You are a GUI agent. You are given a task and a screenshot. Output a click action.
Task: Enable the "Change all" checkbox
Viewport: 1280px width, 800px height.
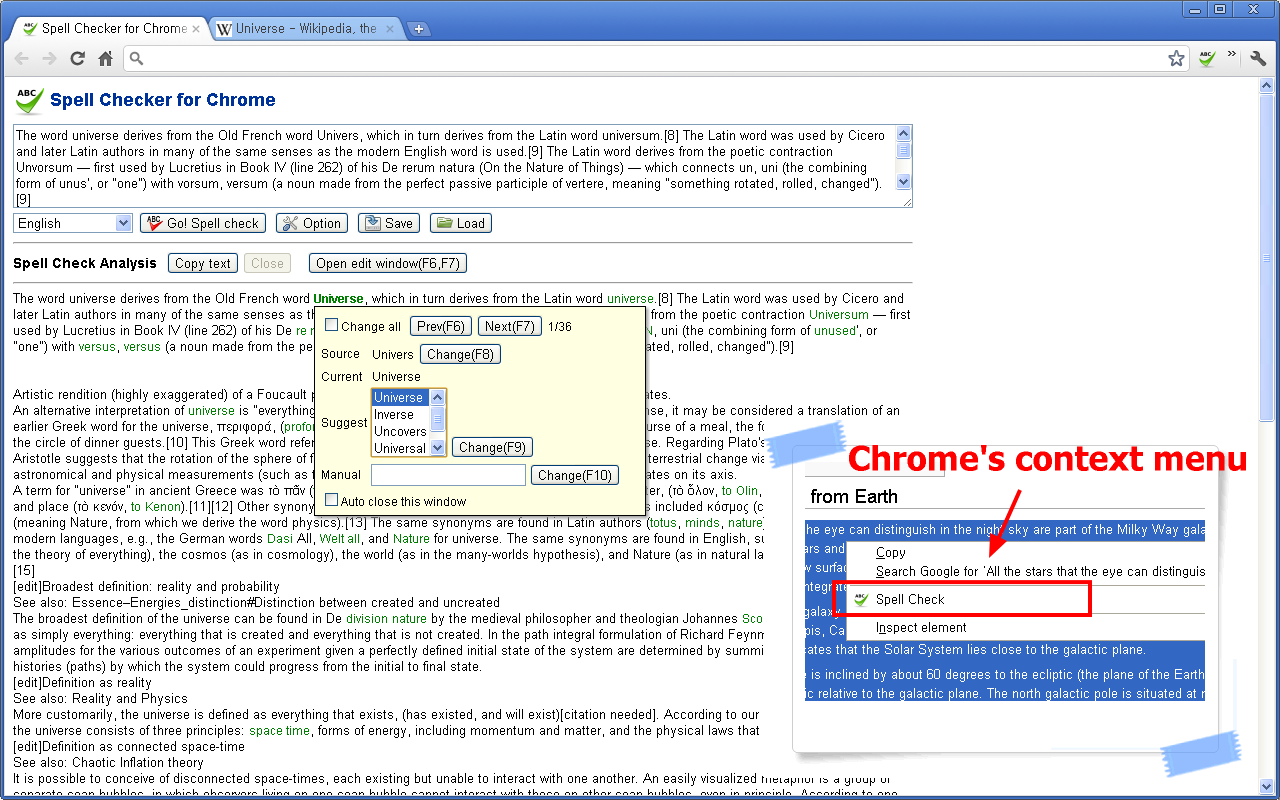(331, 325)
